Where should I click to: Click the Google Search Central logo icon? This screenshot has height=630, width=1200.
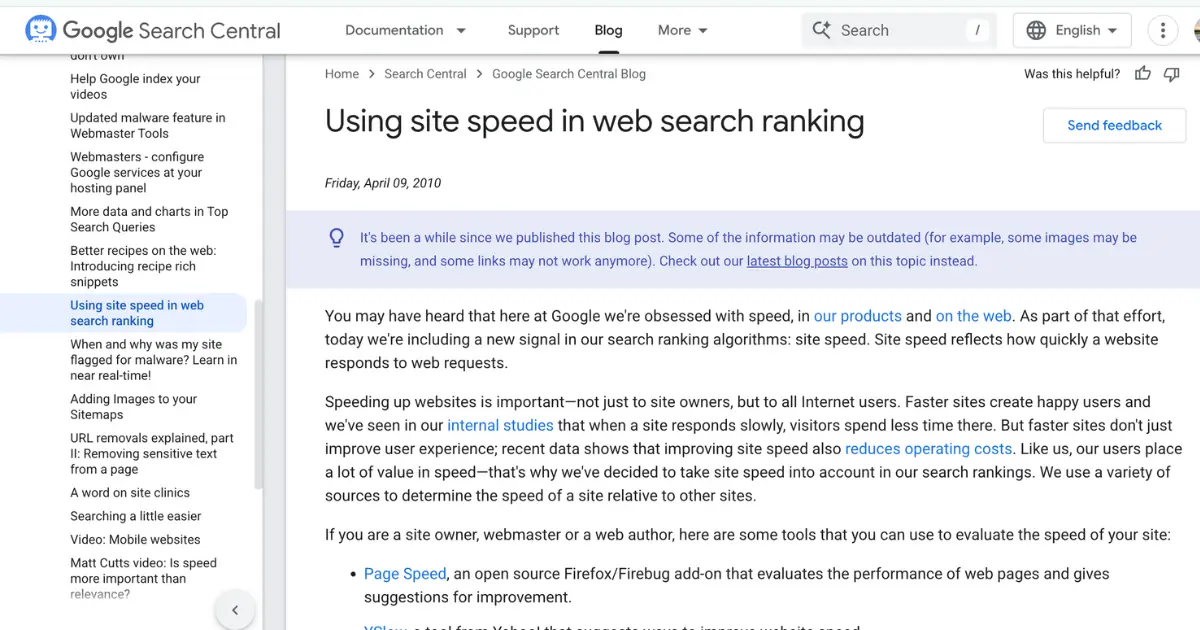[41, 30]
